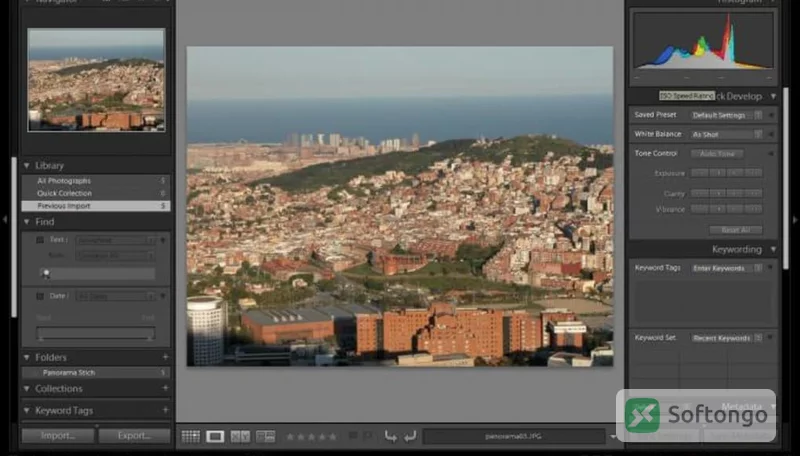Hide the right panel with the edge arrow
800x456 pixels.
(x=795, y=220)
